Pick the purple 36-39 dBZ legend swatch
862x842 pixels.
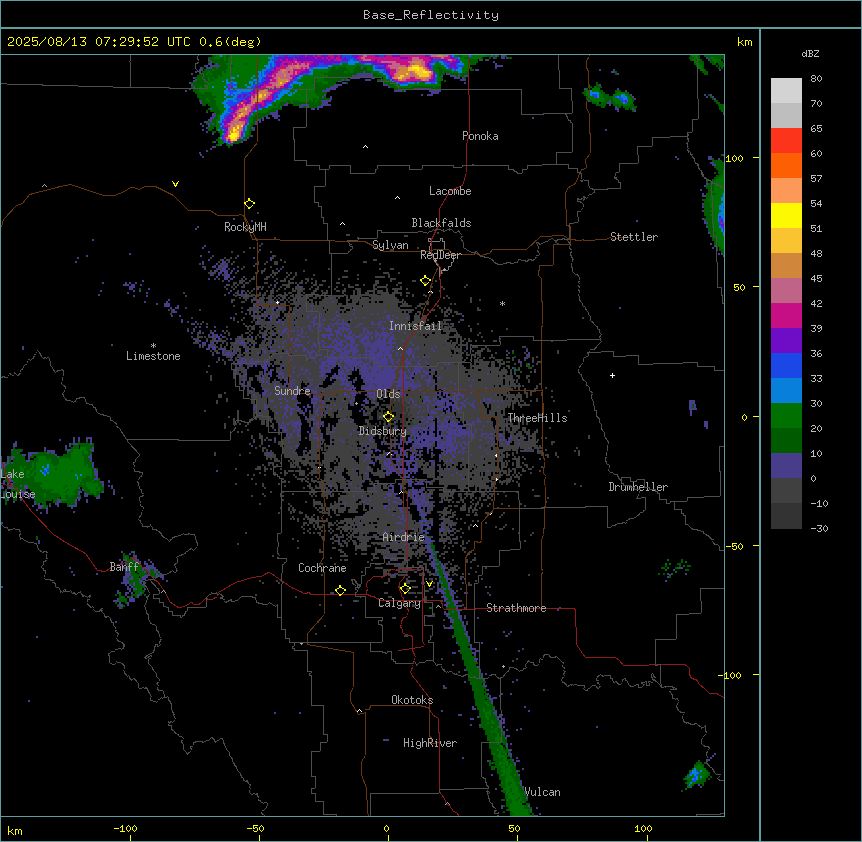click(786, 341)
